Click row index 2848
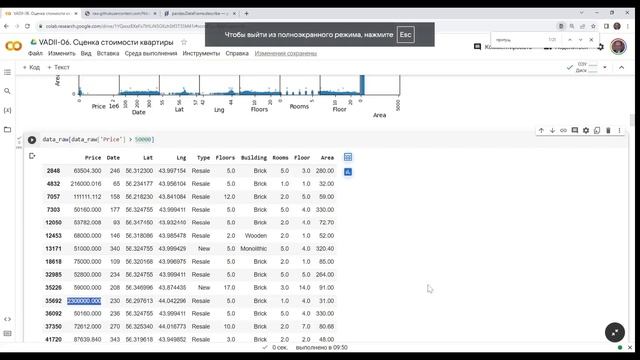 (53, 171)
